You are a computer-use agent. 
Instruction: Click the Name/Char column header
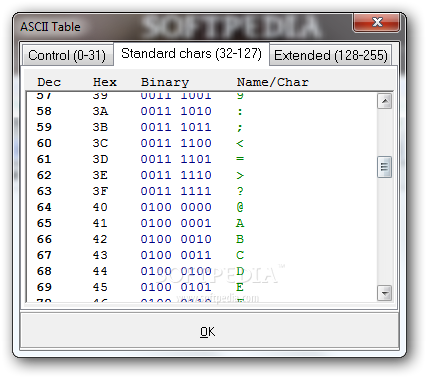tap(273, 82)
